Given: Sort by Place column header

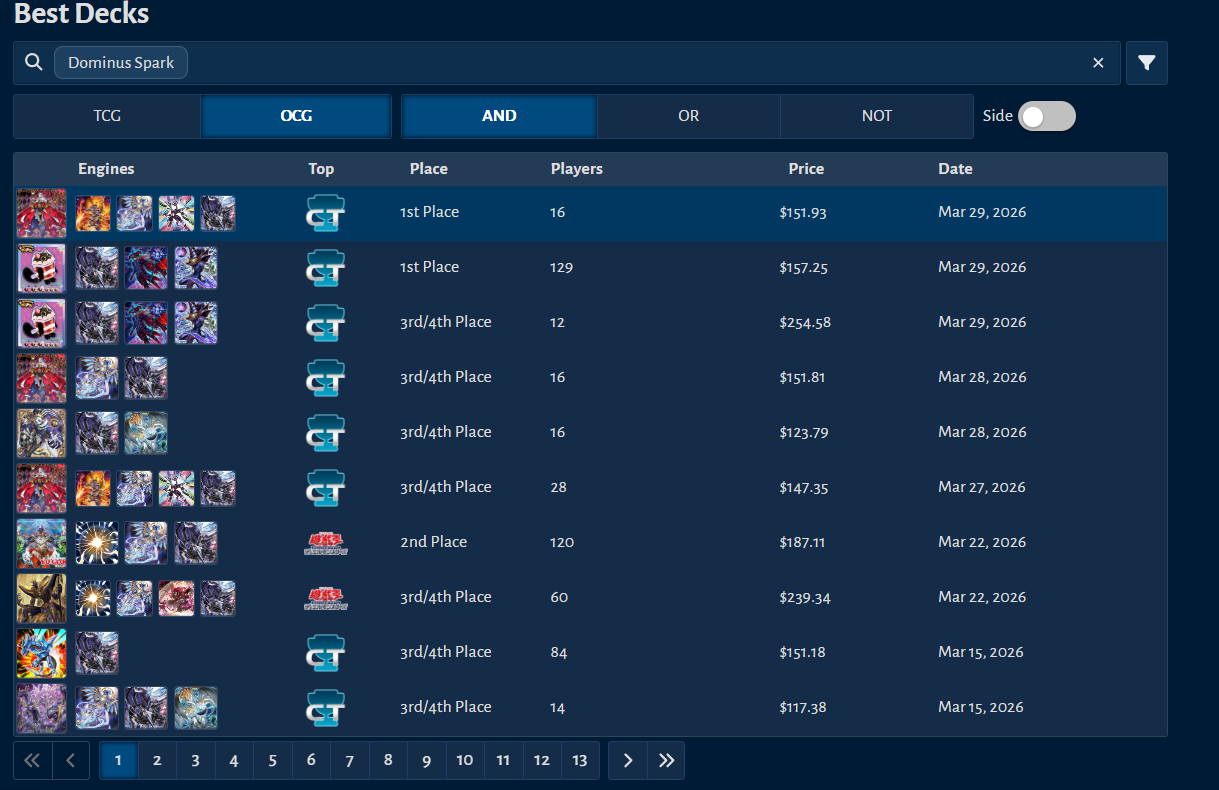Looking at the screenshot, I should (428, 169).
